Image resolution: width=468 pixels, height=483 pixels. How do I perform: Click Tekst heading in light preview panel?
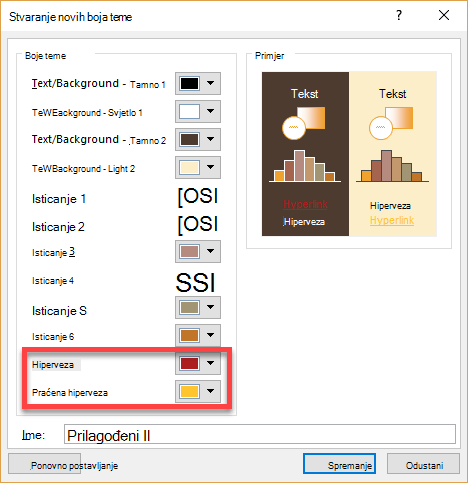click(x=393, y=94)
